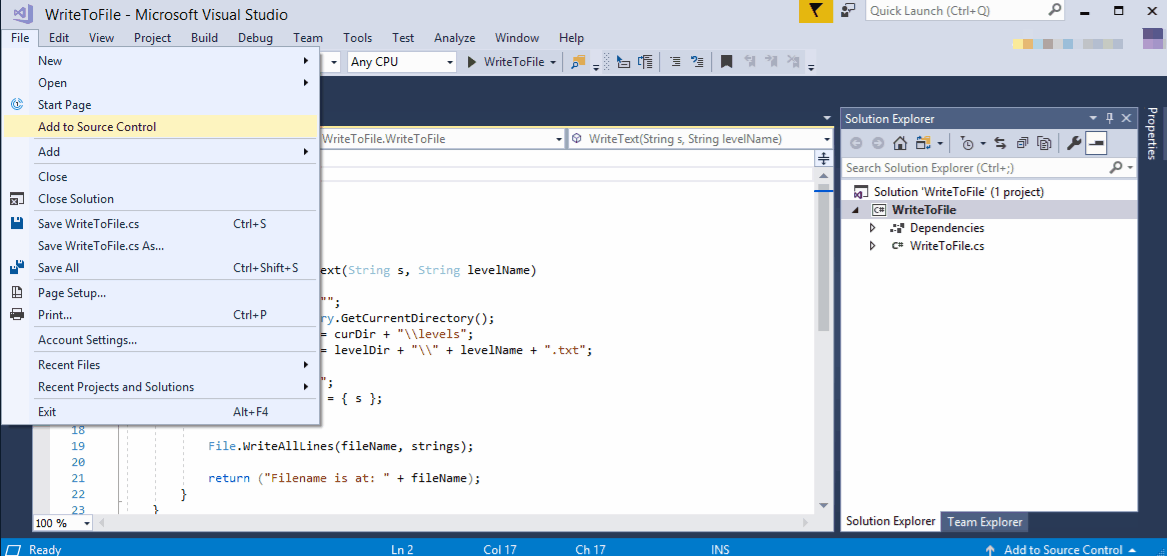Click the Display Parameter Info toolbar icon
1167x556 pixels.
[x=645, y=62]
